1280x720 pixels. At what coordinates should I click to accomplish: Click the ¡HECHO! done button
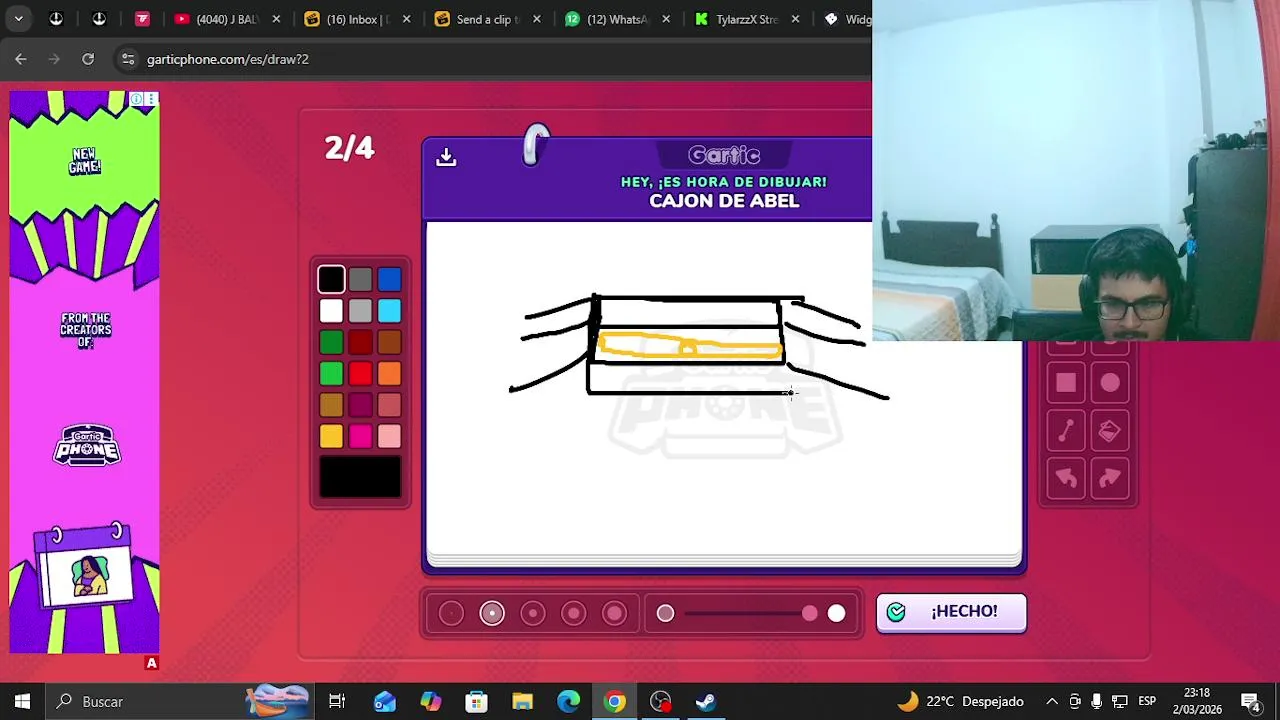click(951, 612)
